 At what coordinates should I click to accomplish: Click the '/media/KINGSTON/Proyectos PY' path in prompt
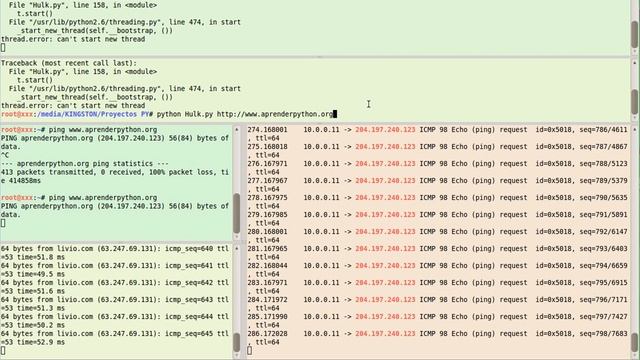click(93, 114)
